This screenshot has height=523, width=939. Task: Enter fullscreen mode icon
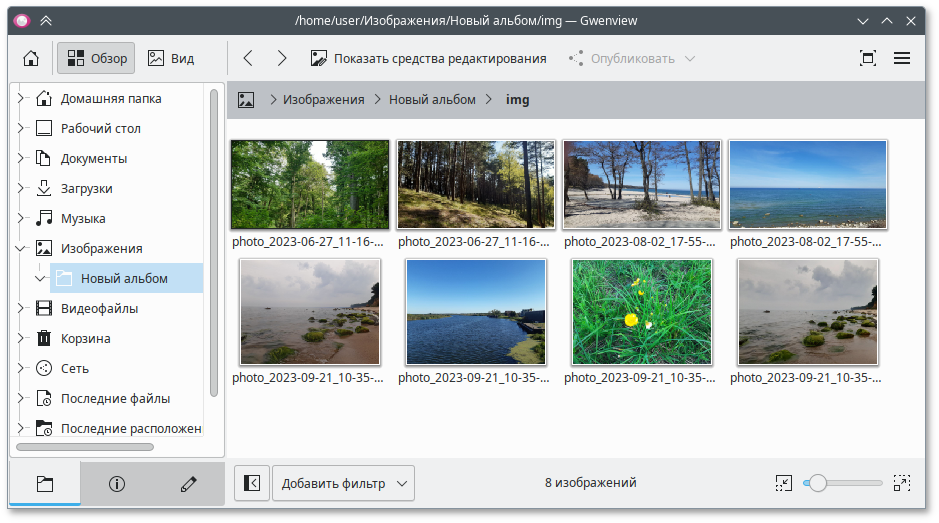(867, 58)
